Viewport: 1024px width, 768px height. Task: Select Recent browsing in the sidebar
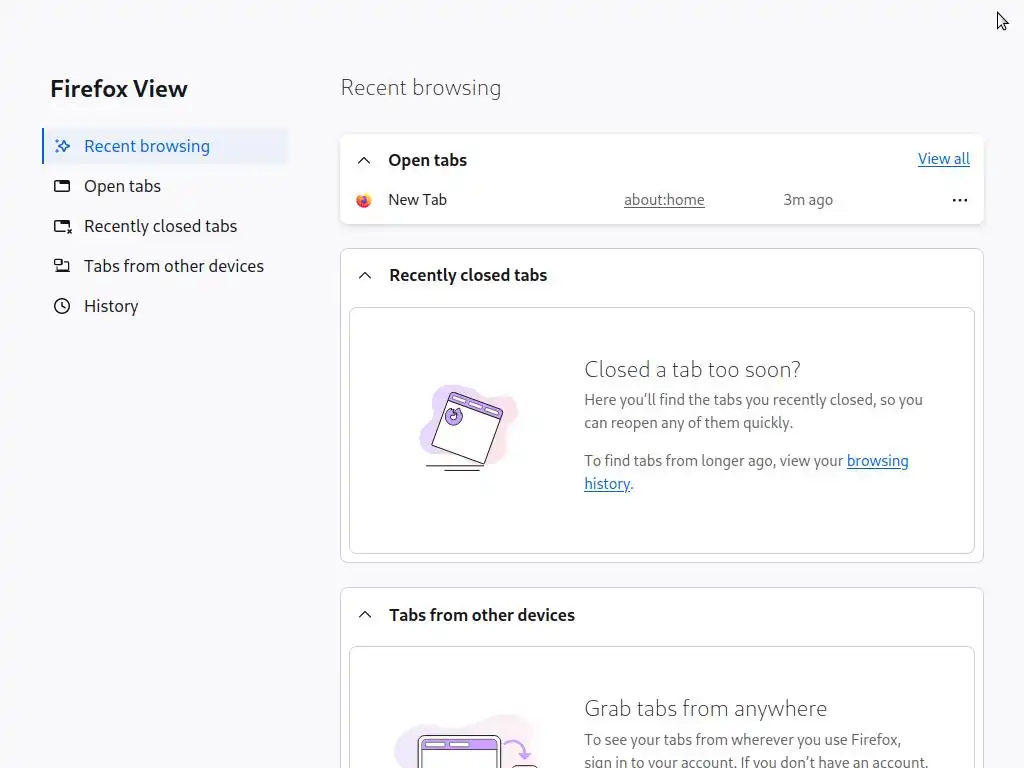pos(147,146)
